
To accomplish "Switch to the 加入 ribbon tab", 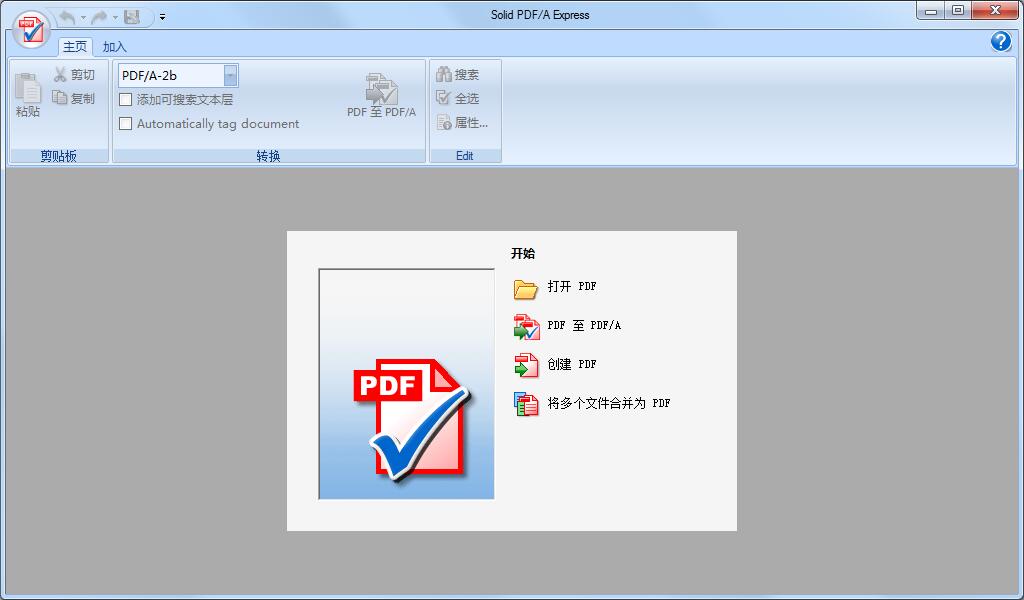I will point(114,47).
